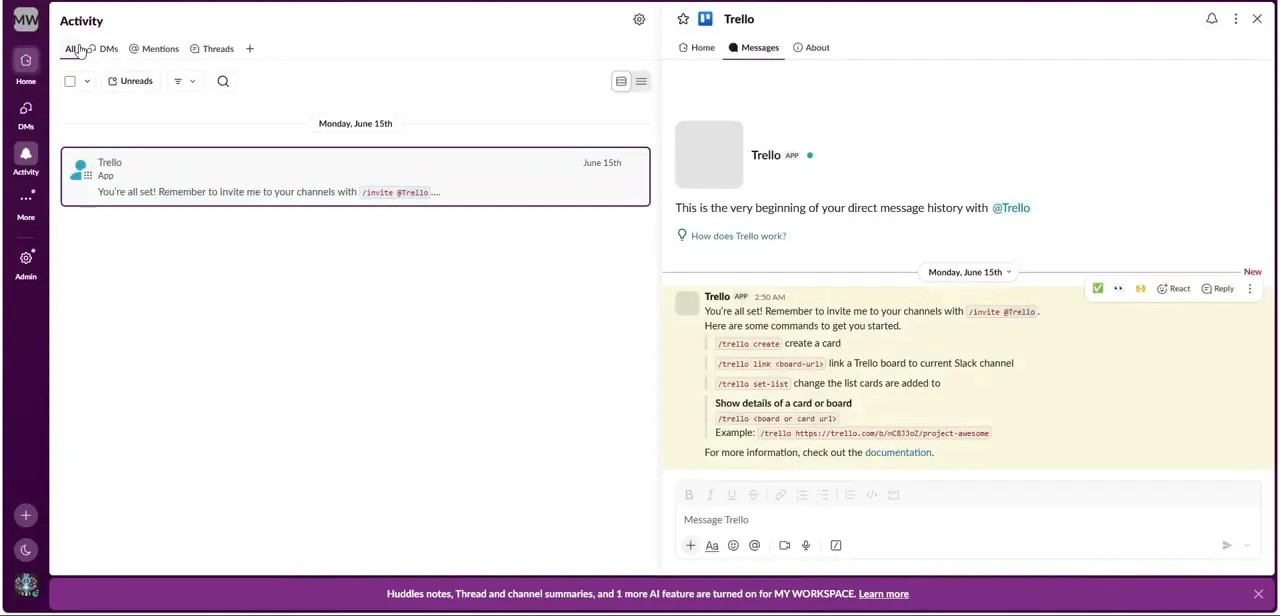Click the Reply button on message
Viewport: 1280px width, 616px height.
1218,289
